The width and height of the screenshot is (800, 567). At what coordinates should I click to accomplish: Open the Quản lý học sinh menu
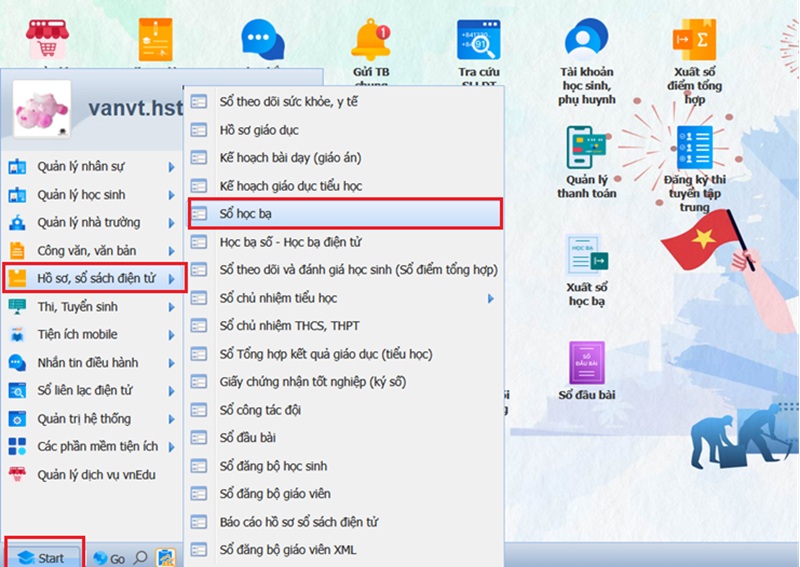[92, 195]
